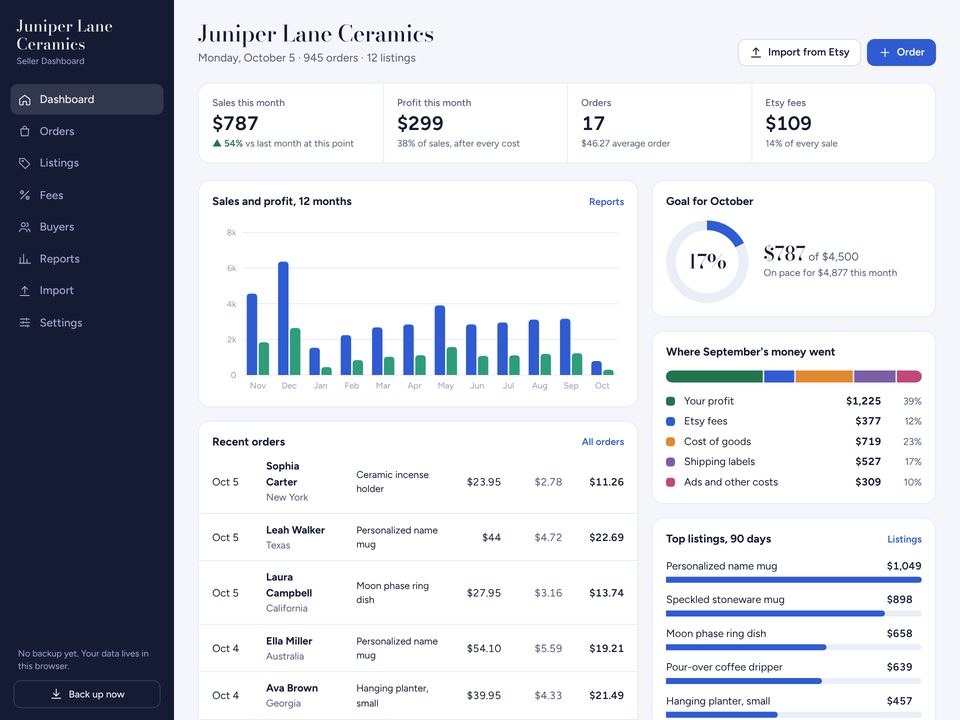Click the Fees percent icon
Screen dimensions: 960x720
[24, 195]
